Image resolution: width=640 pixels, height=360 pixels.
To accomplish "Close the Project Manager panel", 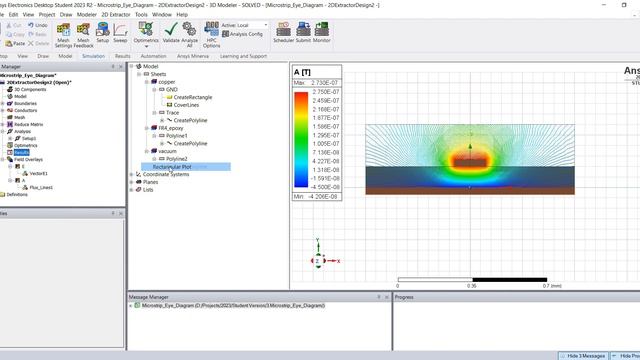I will (121, 67).
